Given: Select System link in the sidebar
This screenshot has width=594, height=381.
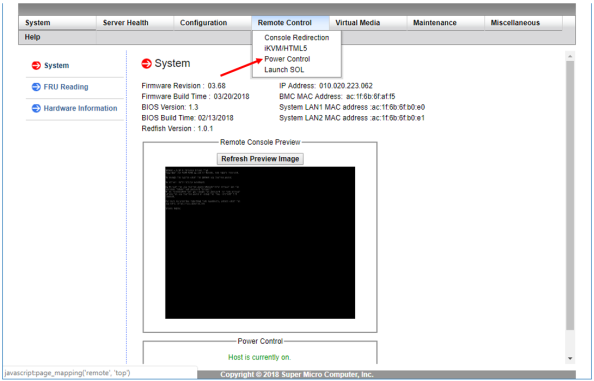Looking at the screenshot, I should pos(56,66).
